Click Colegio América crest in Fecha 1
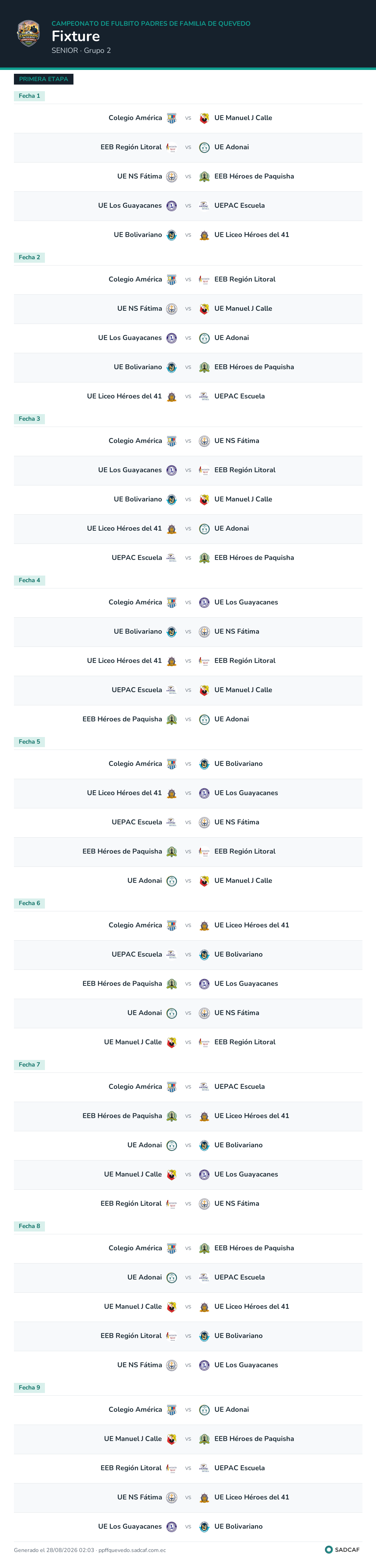 (x=172, y=118)
